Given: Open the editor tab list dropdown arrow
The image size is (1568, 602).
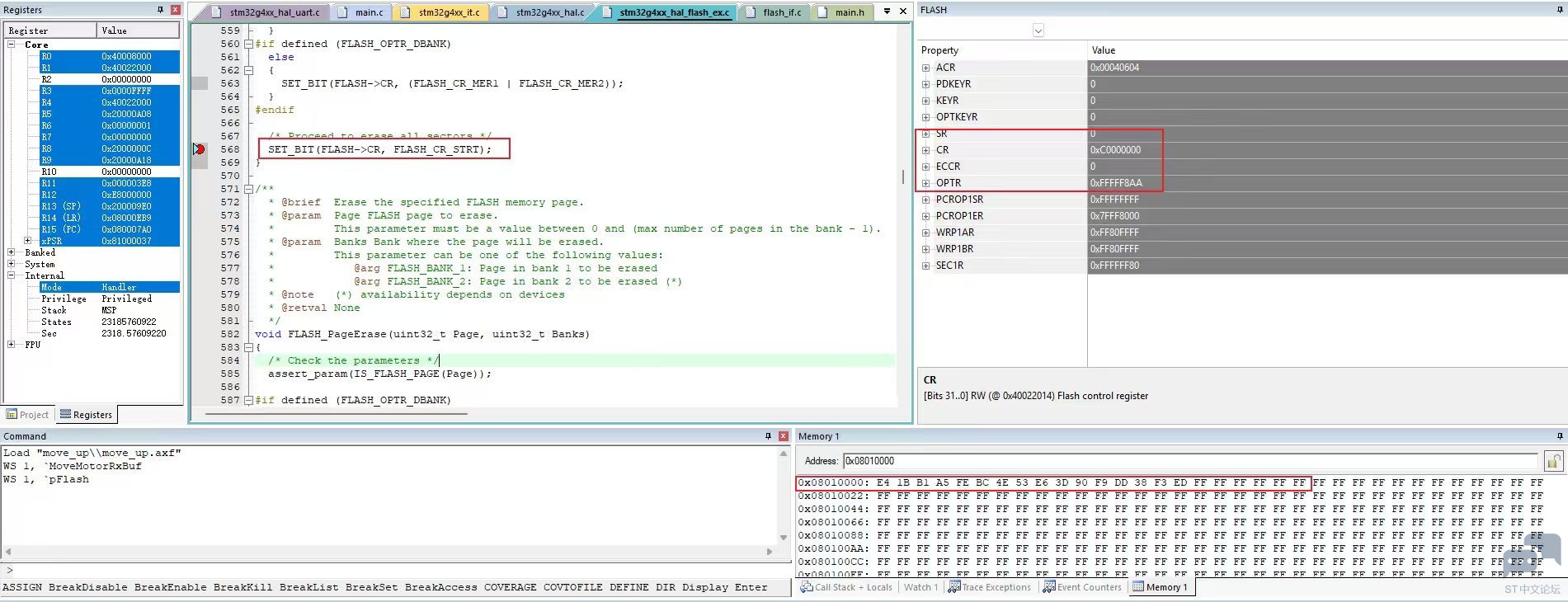Looking at the screenshot, I should [x=887, y=12].
